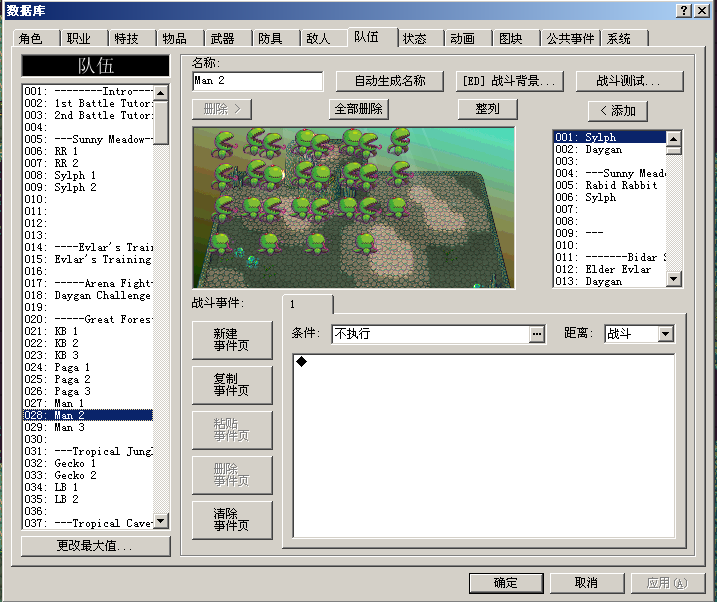Click the empty event command diamond line
Image resolution: width=717 pixels, height=602 pixels.
[483, 362]
